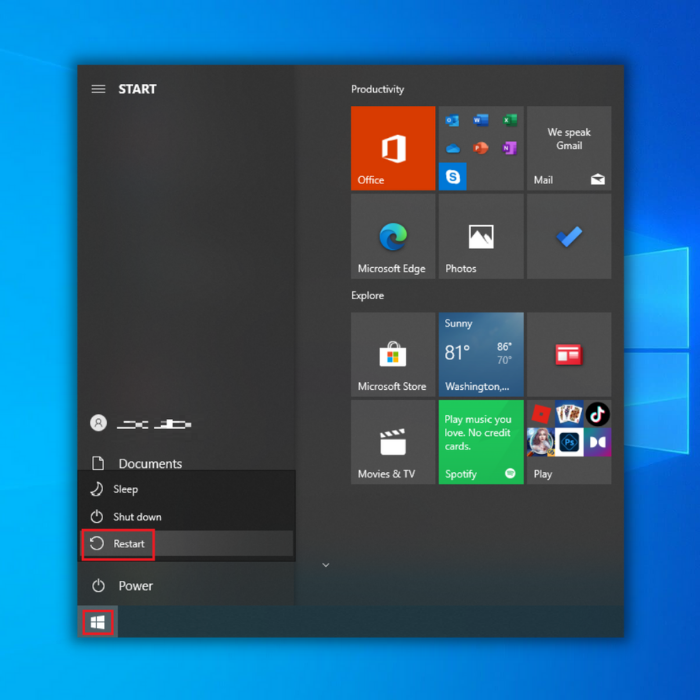
Task: Click the Explore group heading
Action: pyautogui.click(x=367, y=296)
